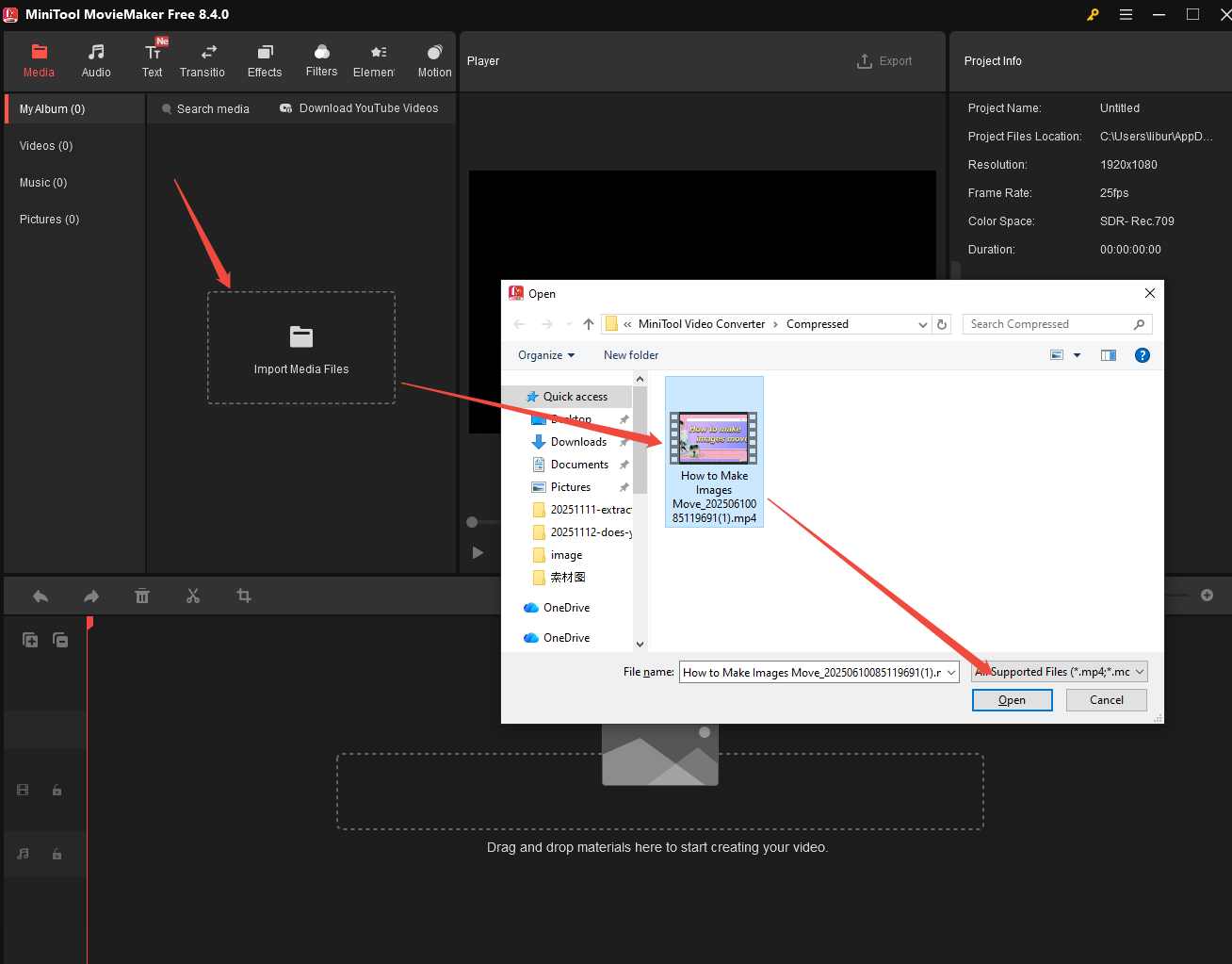
Task: Open the Filters panel
Action: pyautogui.click(x=321, y=59)
